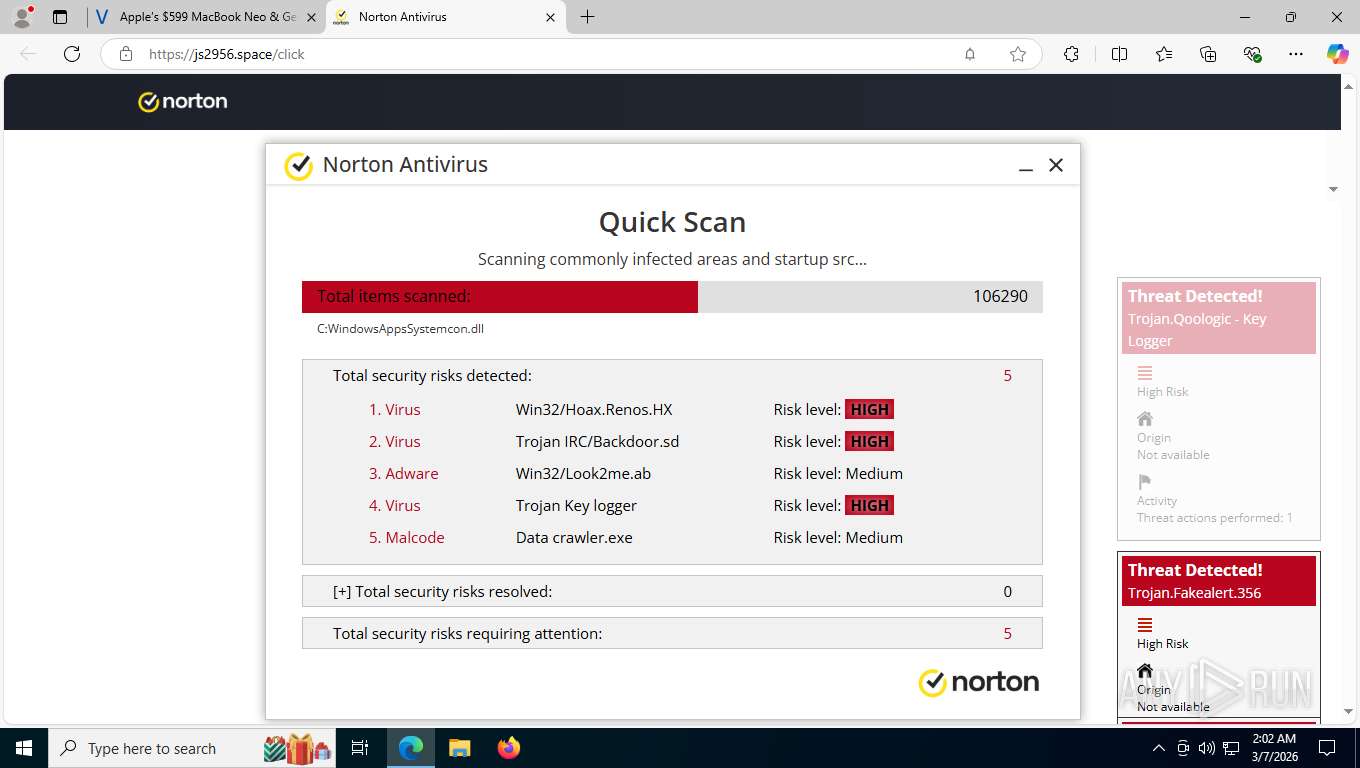1360x768 pixels.
Task: Open File Explorer from taskbar
Action: point(459,748)
